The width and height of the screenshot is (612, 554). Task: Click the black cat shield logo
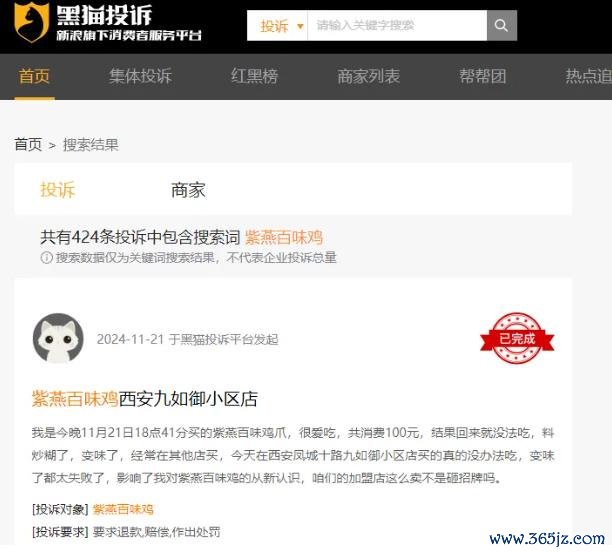pyautogui.click(x=32, y=21)
